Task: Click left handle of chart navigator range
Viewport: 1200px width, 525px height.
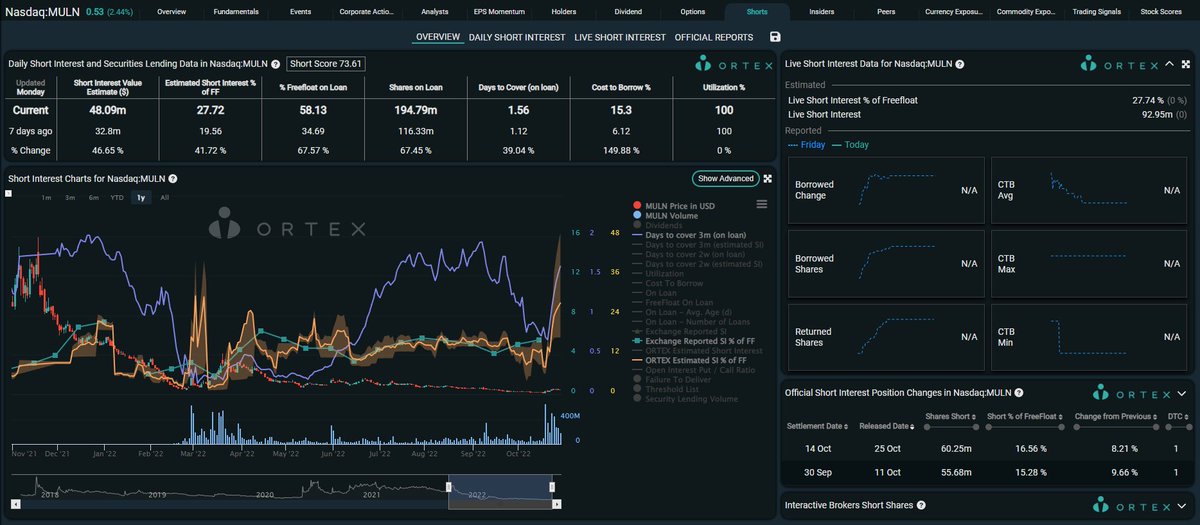Action: point(448,485)
